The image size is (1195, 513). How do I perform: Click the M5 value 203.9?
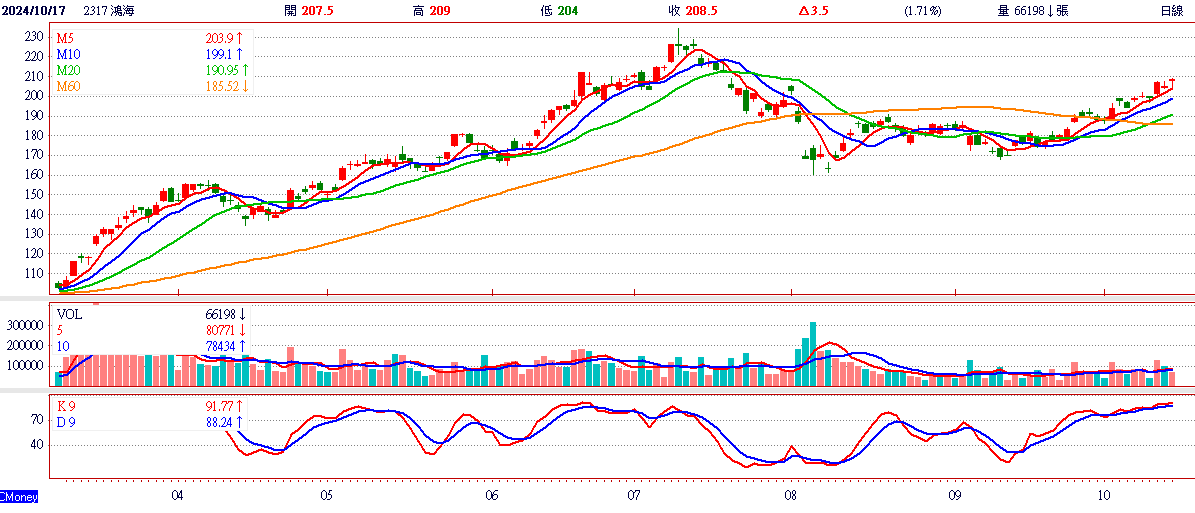click(x=218, y=38)
